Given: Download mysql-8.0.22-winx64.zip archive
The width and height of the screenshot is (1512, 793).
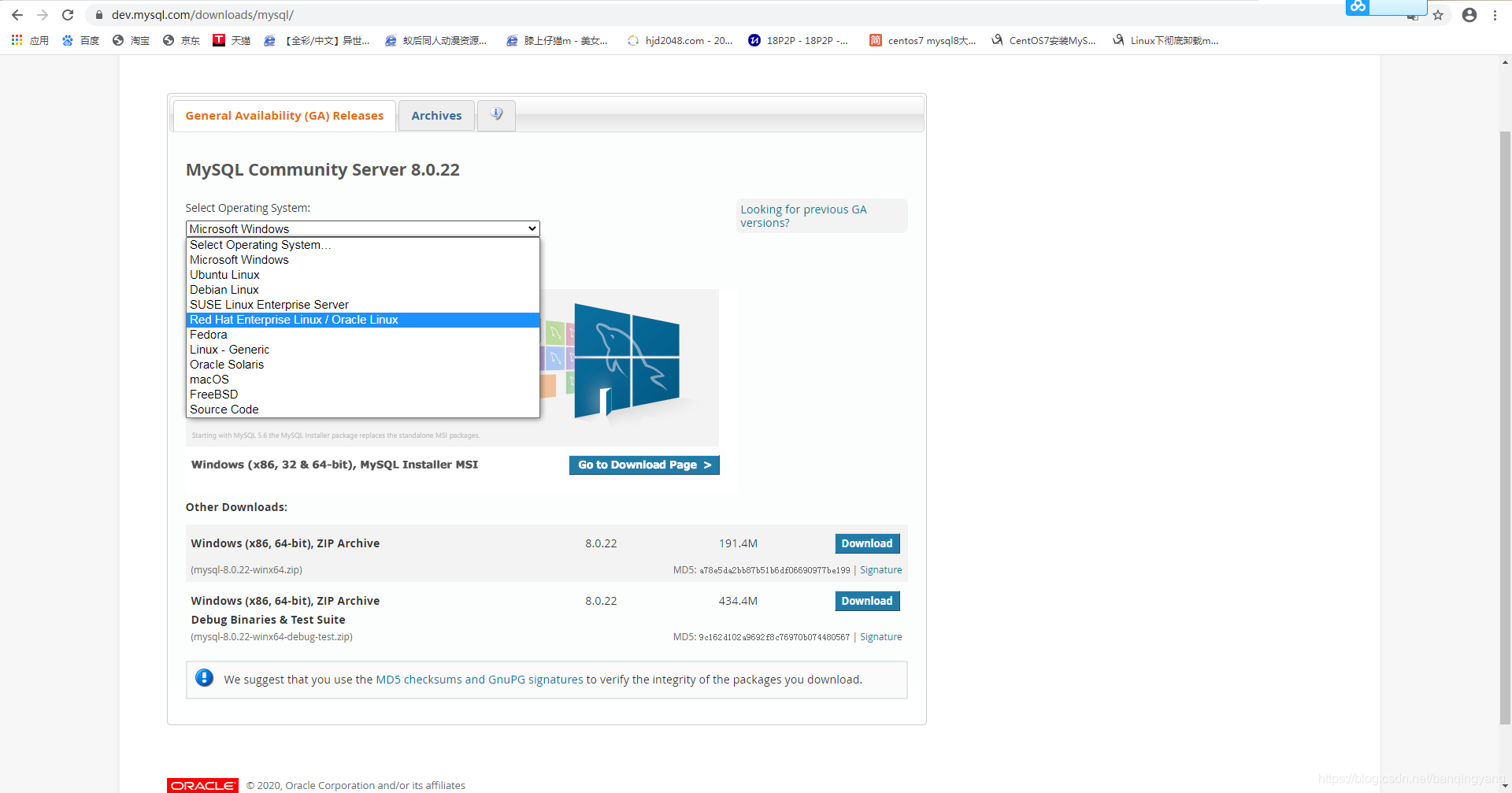Looking at the screenshot, I should (867, 543).
